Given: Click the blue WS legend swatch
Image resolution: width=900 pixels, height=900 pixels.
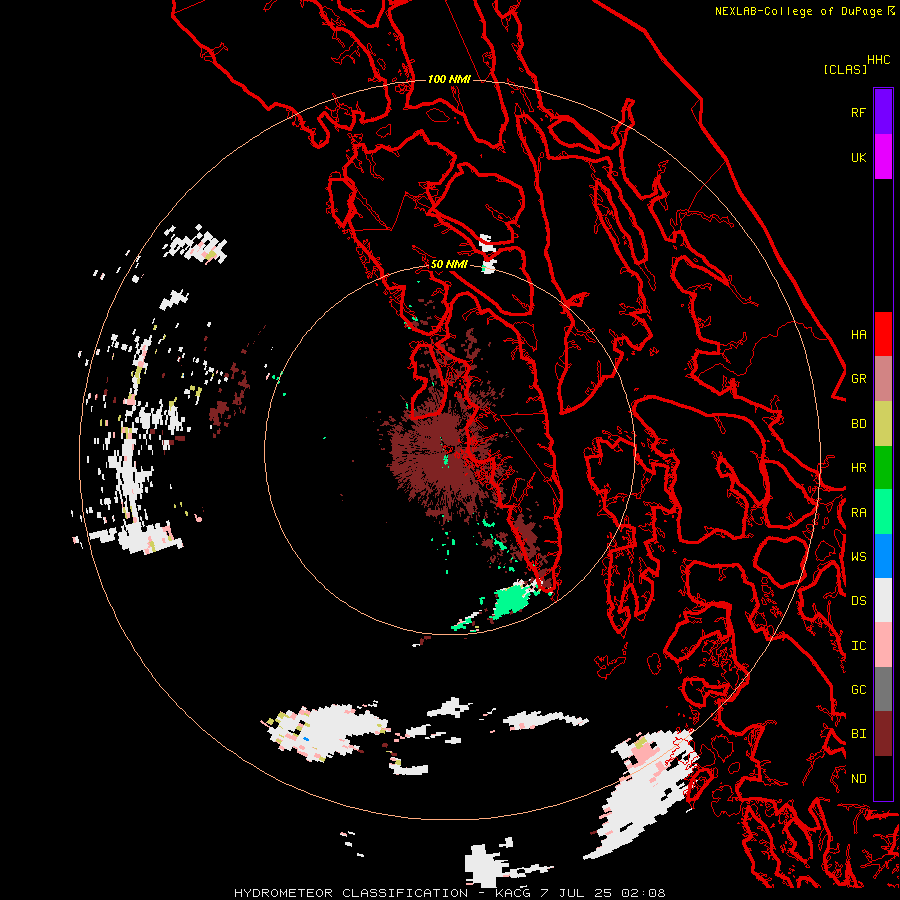Looking at the screenshot, I should coord(883,556).
